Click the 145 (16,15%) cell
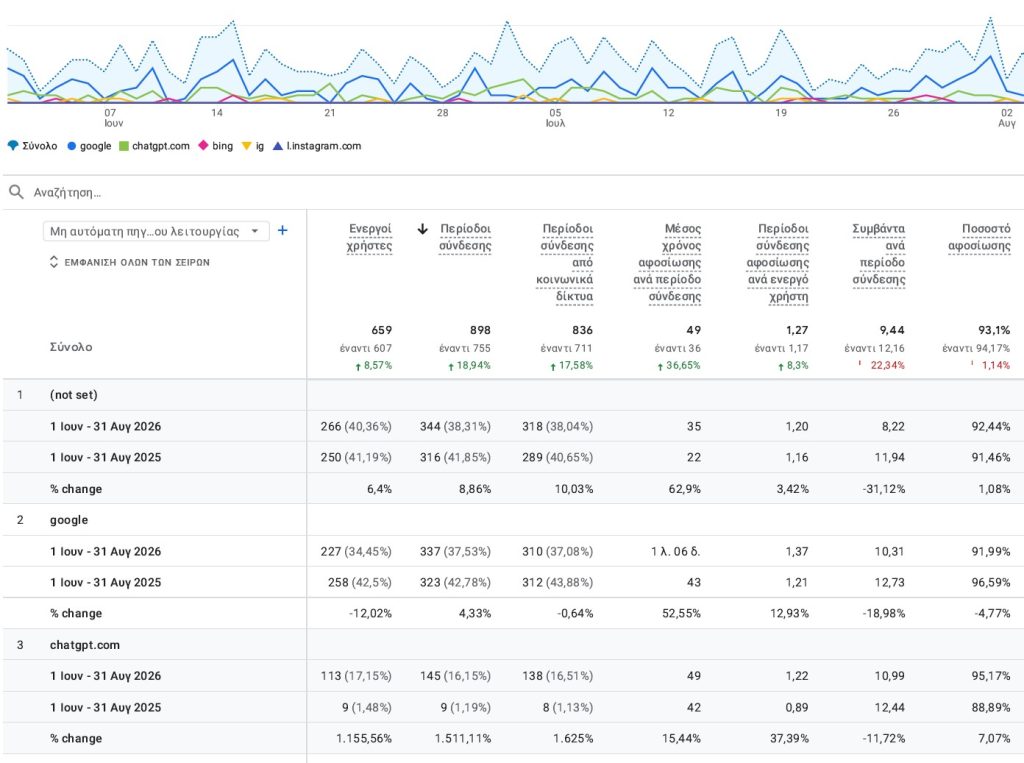Screen dimensions: 1024x763 [455, 675]
